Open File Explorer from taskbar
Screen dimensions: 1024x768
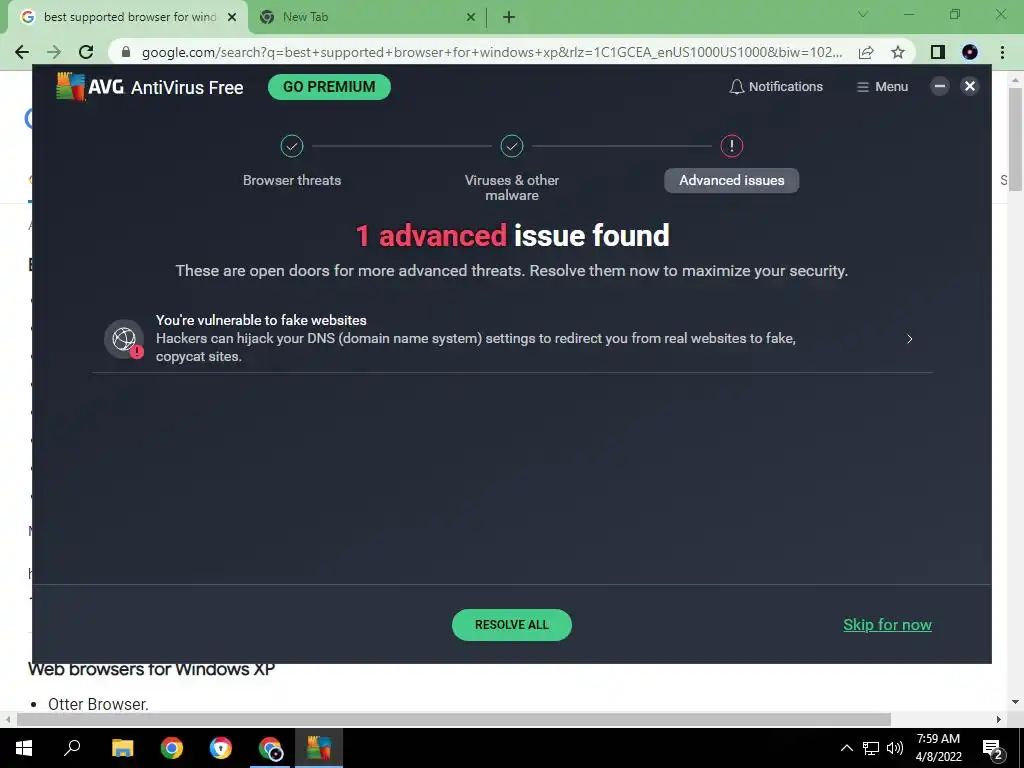[122, 748]
